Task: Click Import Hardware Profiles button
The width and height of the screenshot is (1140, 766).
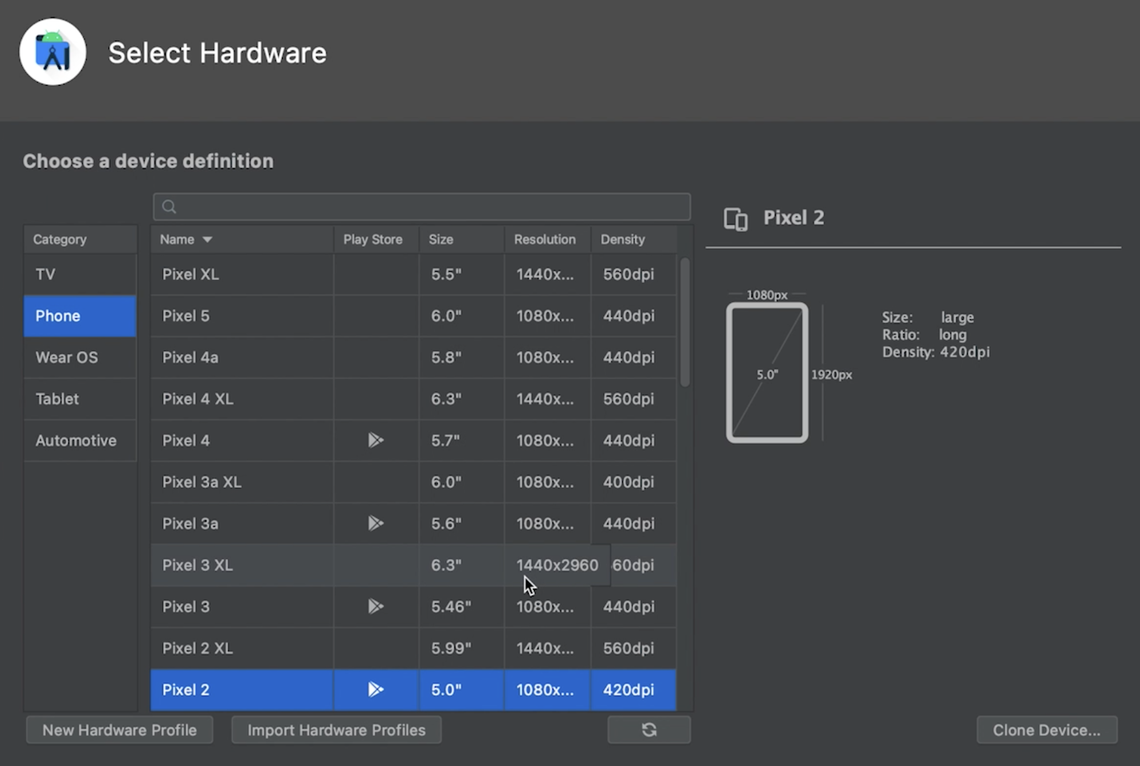Action: coord(337,730)
